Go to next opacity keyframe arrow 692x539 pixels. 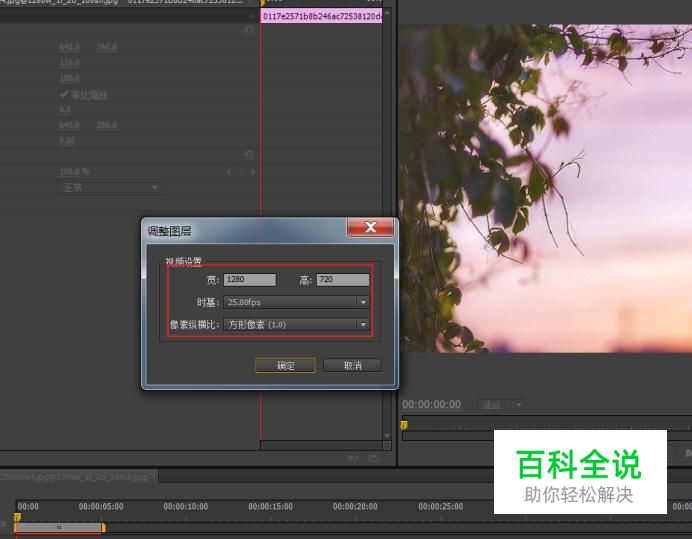tap(253, 172)
